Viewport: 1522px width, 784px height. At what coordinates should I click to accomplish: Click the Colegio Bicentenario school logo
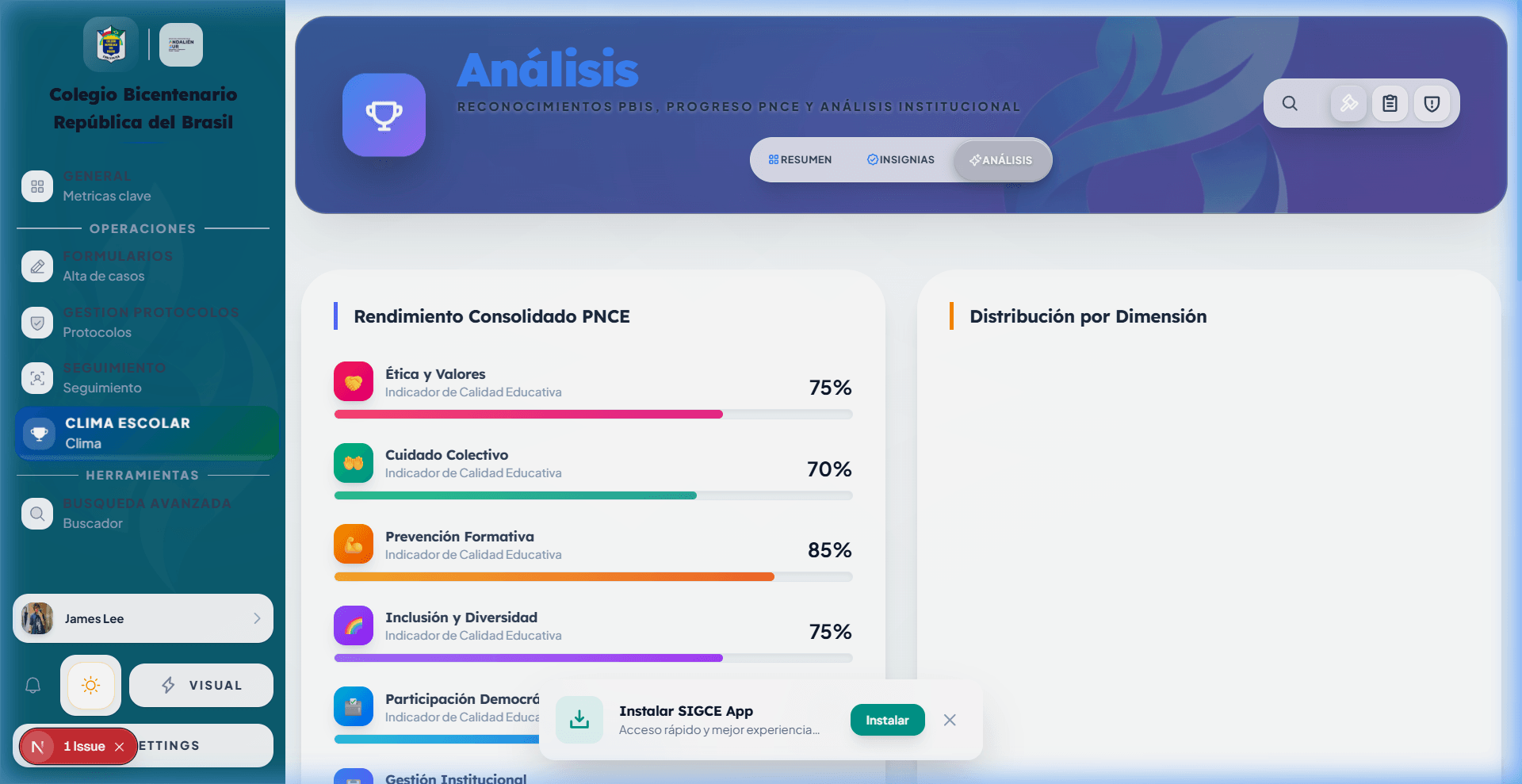point(110,44)
